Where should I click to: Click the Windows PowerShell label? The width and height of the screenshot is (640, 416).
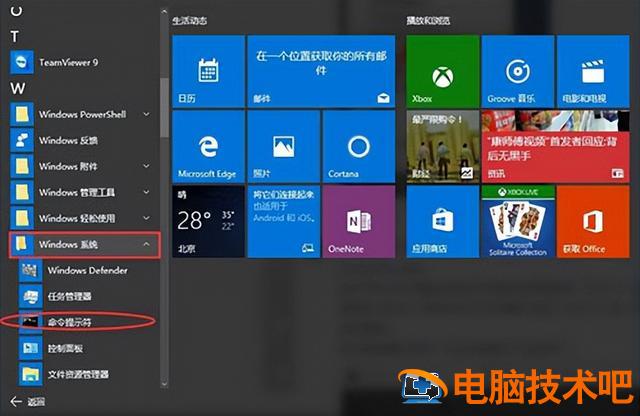pos(82,114)
